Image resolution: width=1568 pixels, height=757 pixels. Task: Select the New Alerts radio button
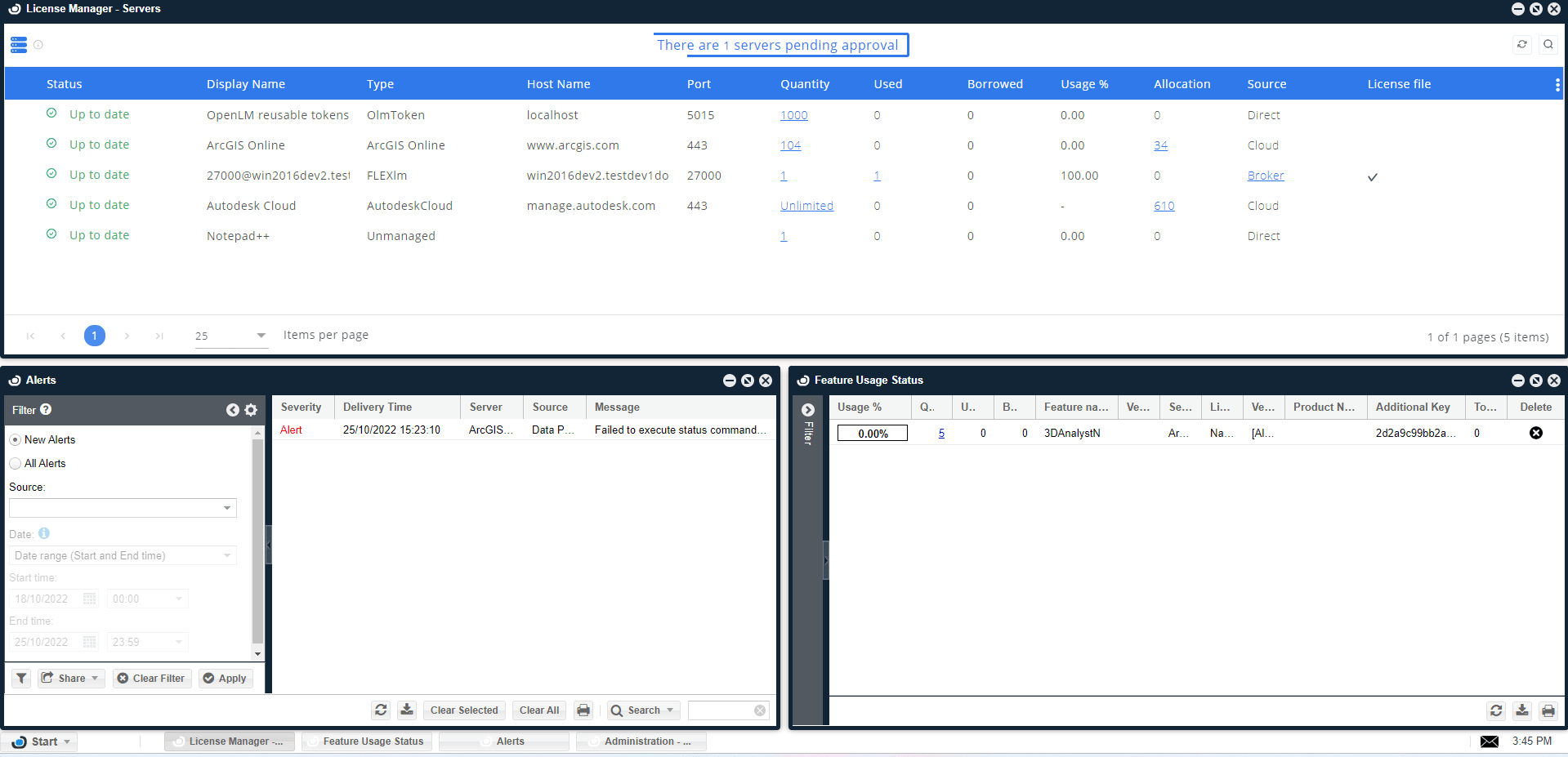pos(15,439)
